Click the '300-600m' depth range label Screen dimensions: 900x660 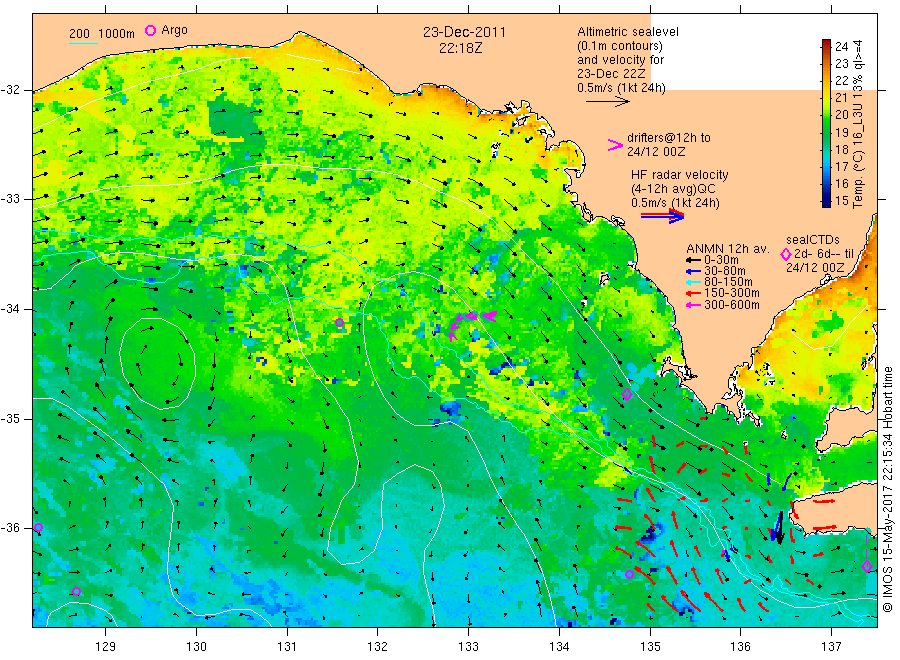732,305
